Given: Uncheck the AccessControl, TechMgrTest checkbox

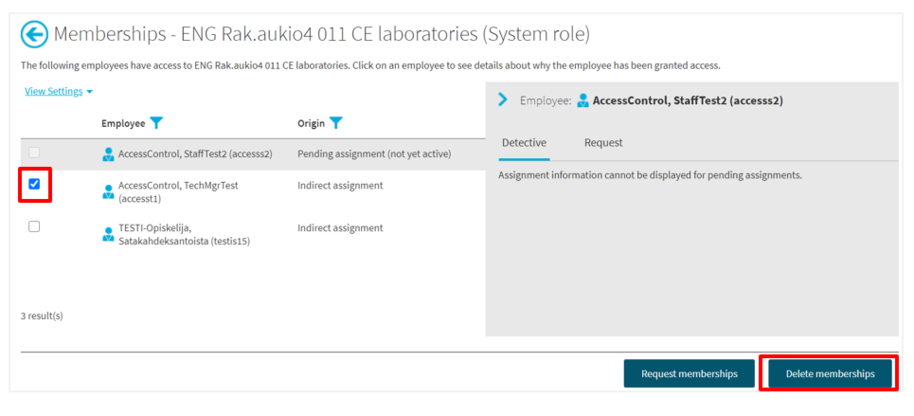Looking at the screenshot, I should pos(34,184).
